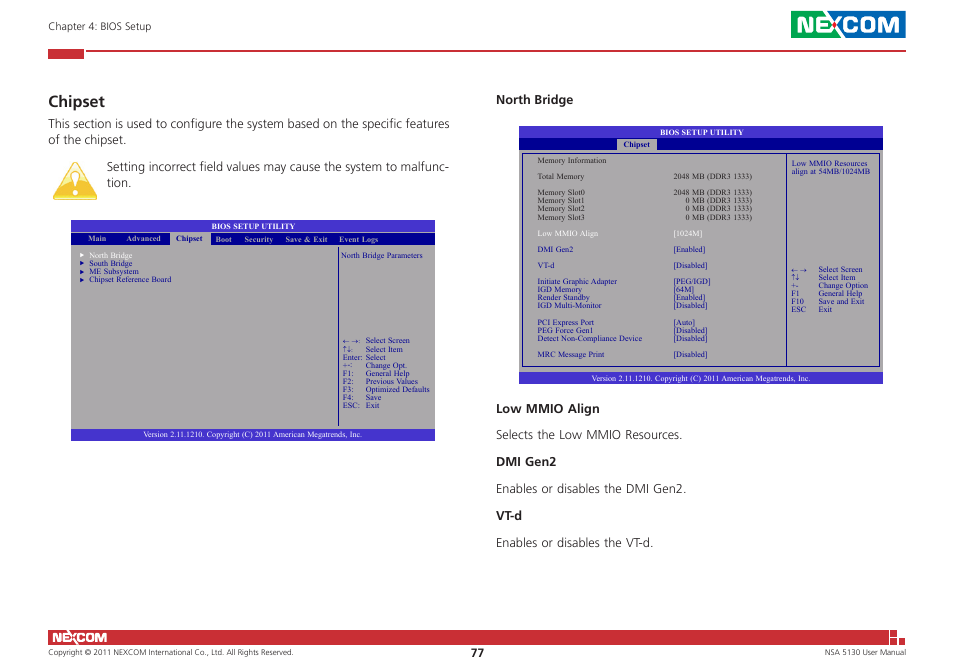Toggle Render Standby [Enabled] value
This screenshot has height=672, width=954.
pyautogui.click(x=689, y=297)
